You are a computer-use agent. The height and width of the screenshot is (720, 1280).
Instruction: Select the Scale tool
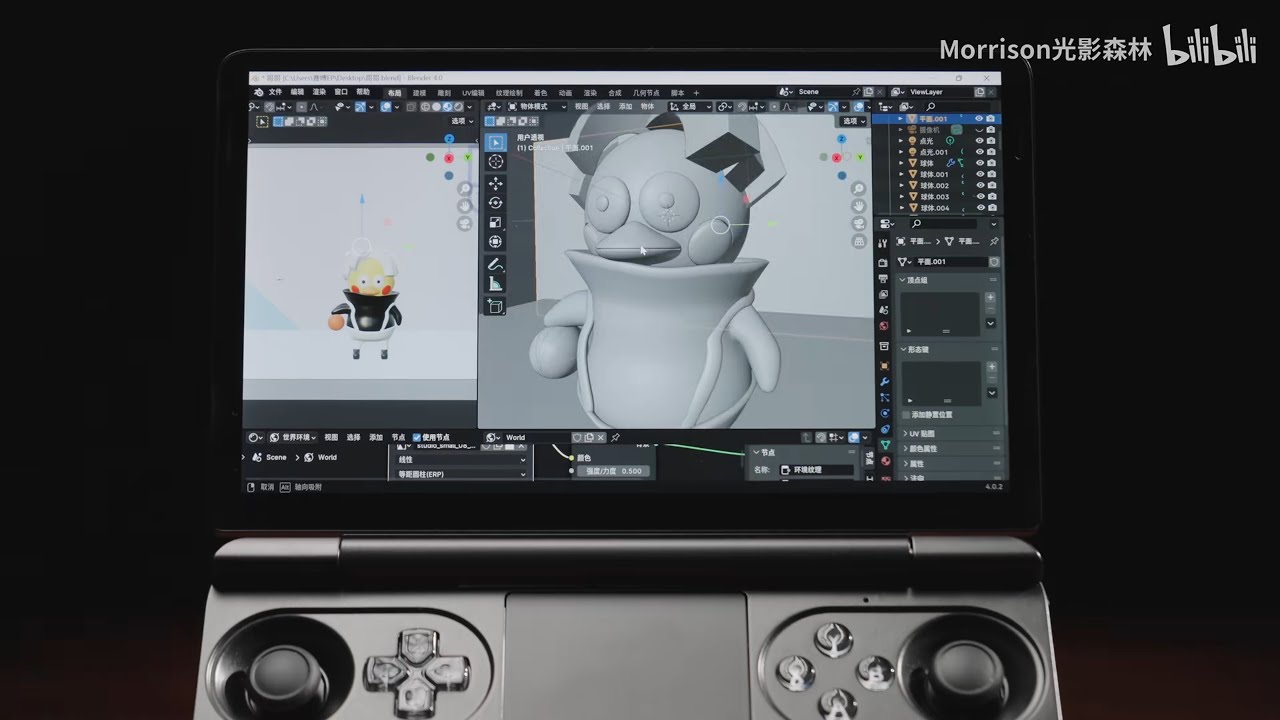point(495,222)
